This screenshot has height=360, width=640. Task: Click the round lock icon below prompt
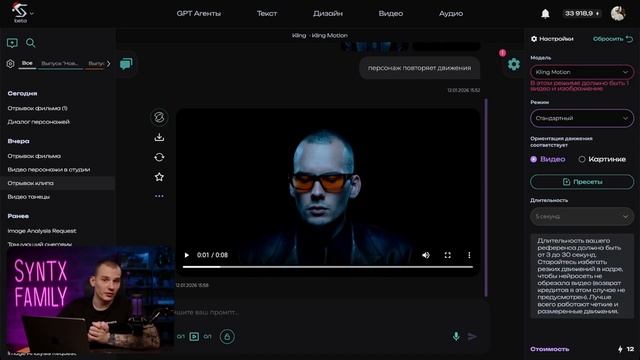pos(227,336)
